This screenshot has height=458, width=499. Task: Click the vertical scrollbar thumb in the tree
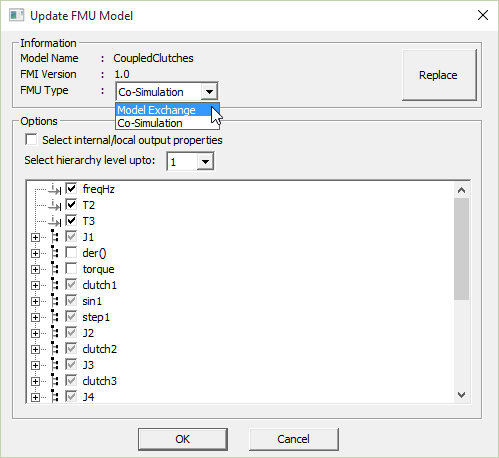pos(461,249)
